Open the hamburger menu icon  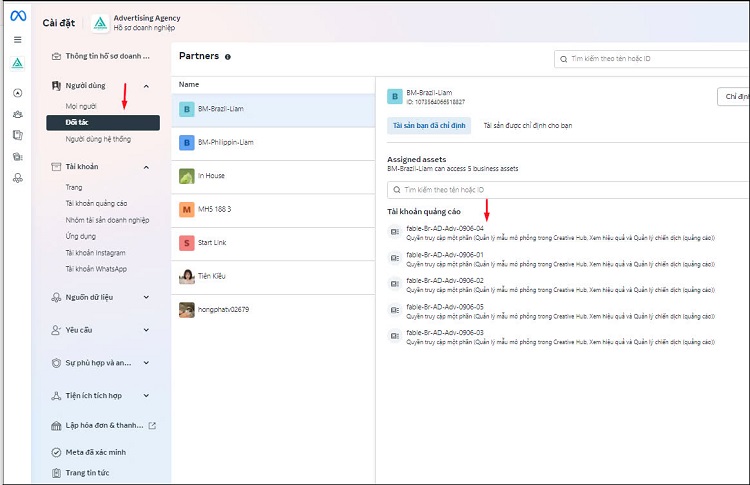pyautogui.click(x=17, y=40)
